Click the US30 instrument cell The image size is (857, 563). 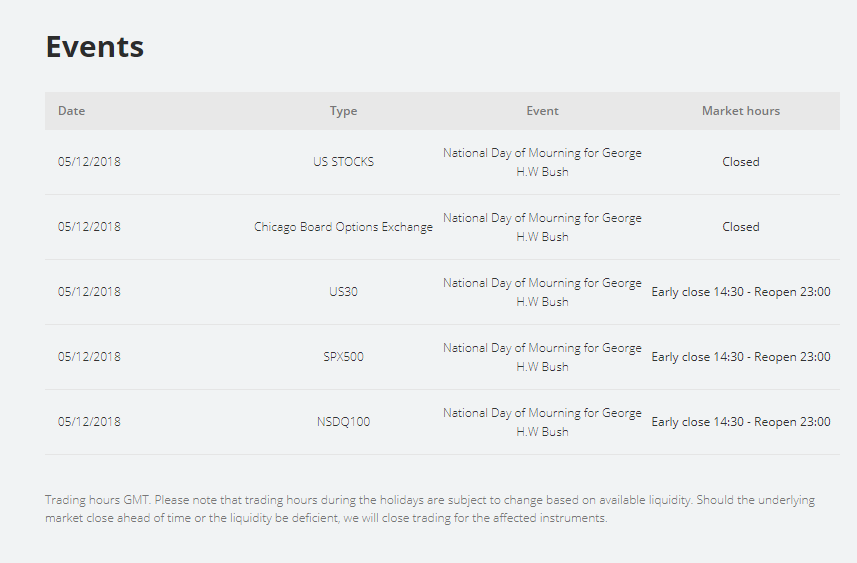(x=343, y=292)
